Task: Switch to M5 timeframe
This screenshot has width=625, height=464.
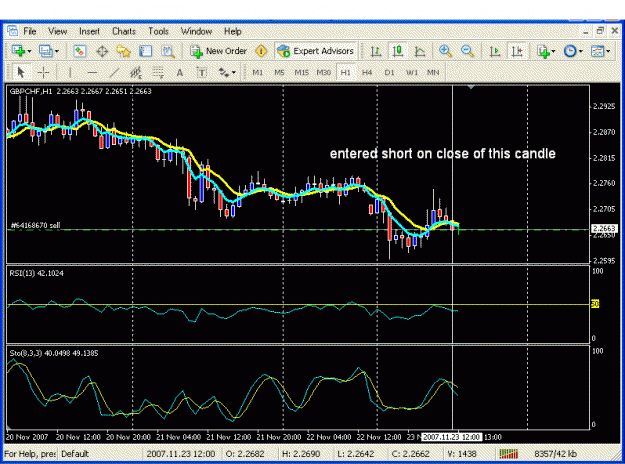Action: point(279,73)
